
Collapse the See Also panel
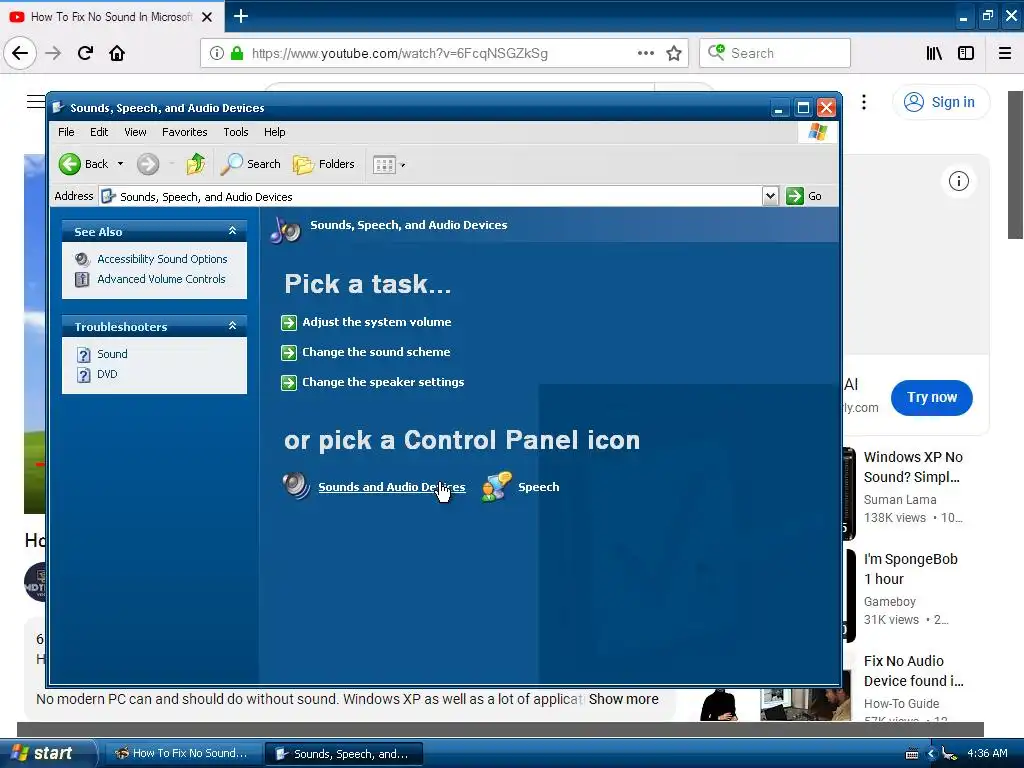232,231
